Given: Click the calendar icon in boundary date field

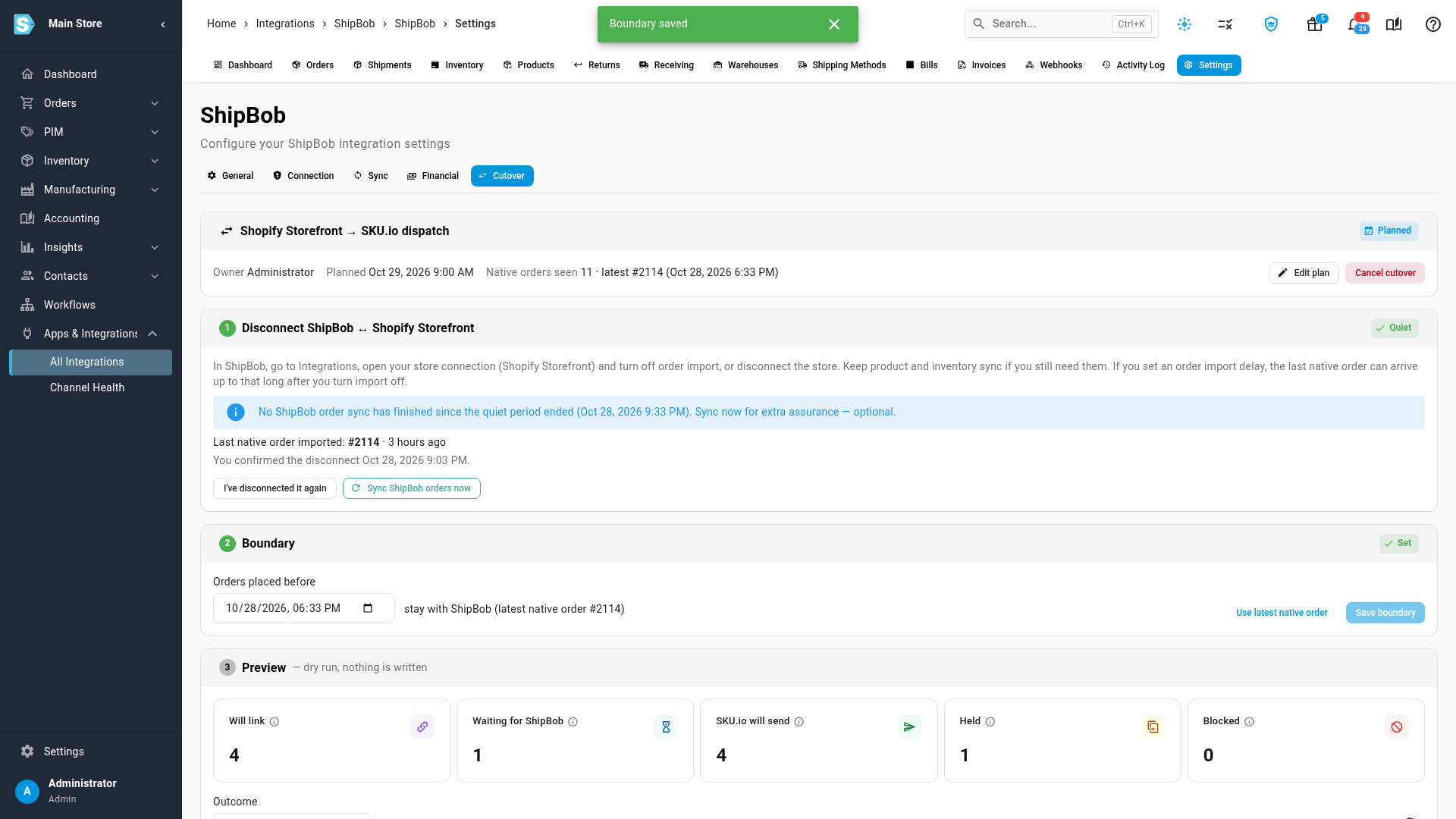Looking at the screenshot, I should pyautogui.click(x=368, y=608).
